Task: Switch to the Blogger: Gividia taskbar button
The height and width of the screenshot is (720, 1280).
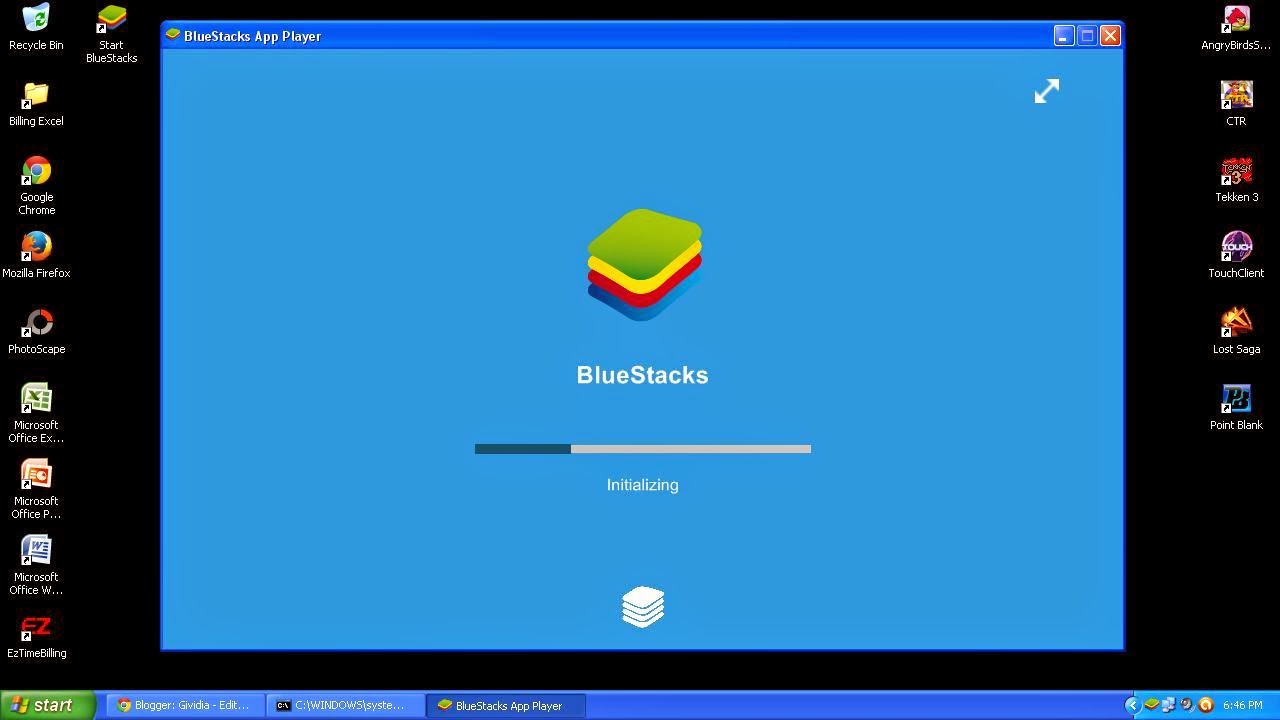Action: (x=185, y=705)
